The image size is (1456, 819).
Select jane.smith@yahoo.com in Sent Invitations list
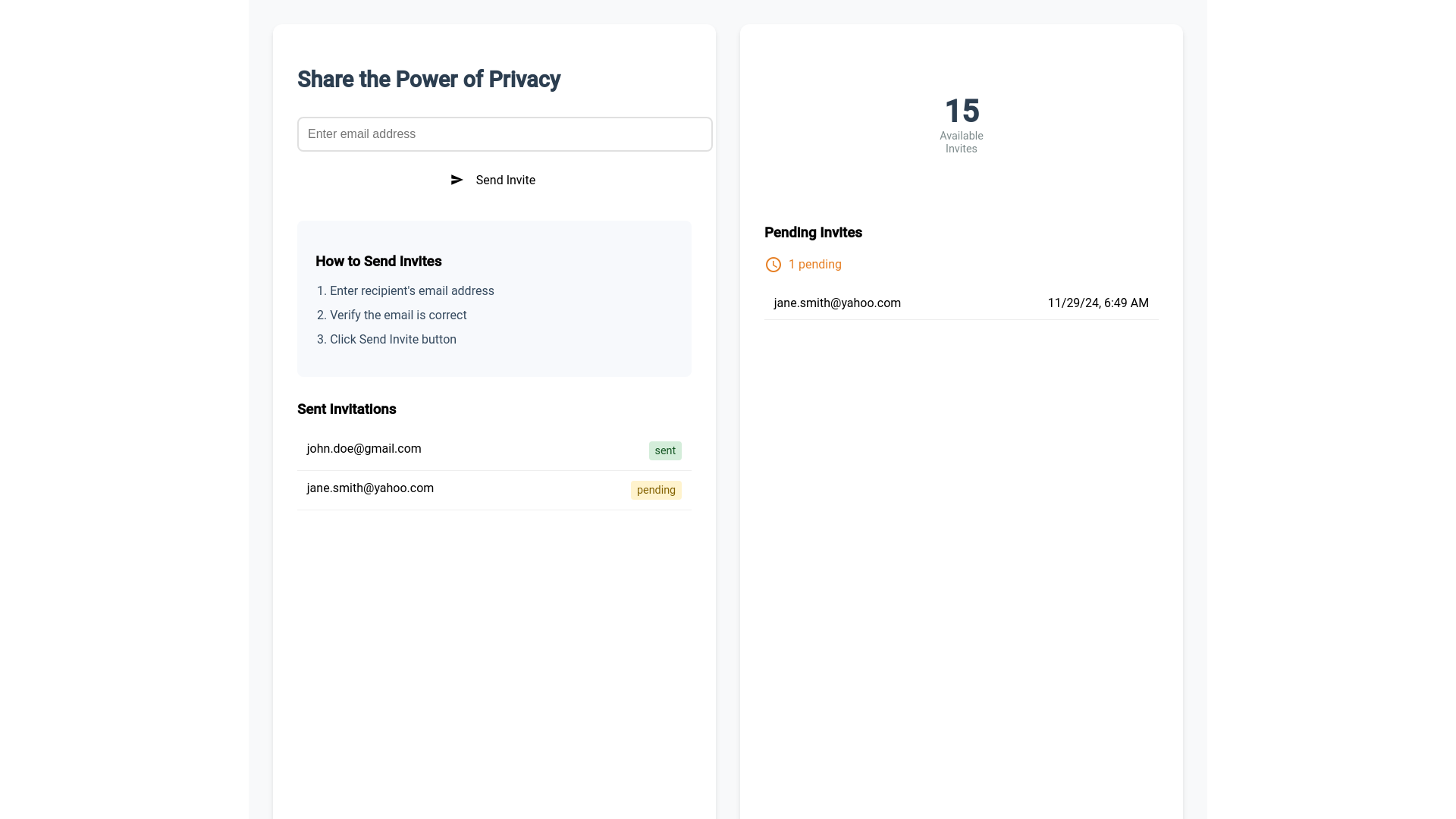coord(370,488)
